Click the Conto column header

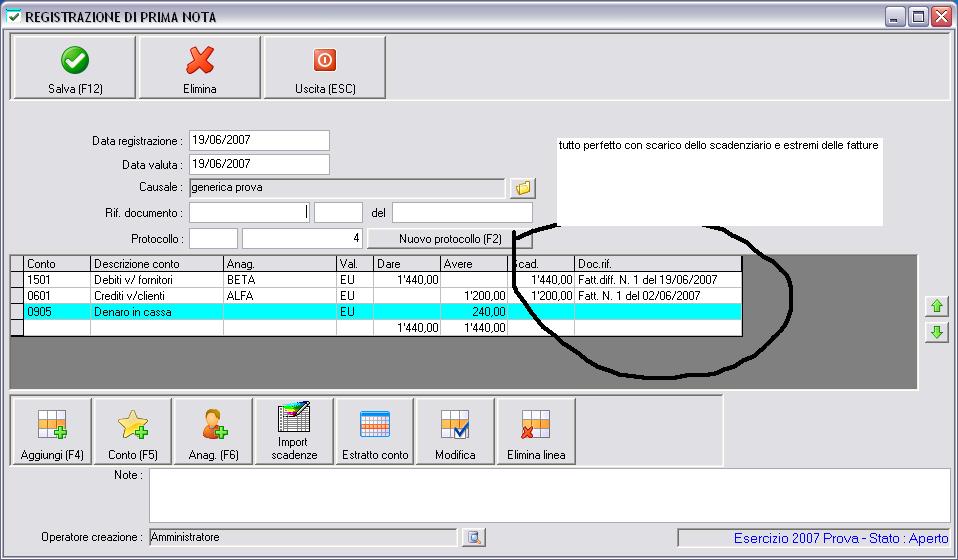57,264
